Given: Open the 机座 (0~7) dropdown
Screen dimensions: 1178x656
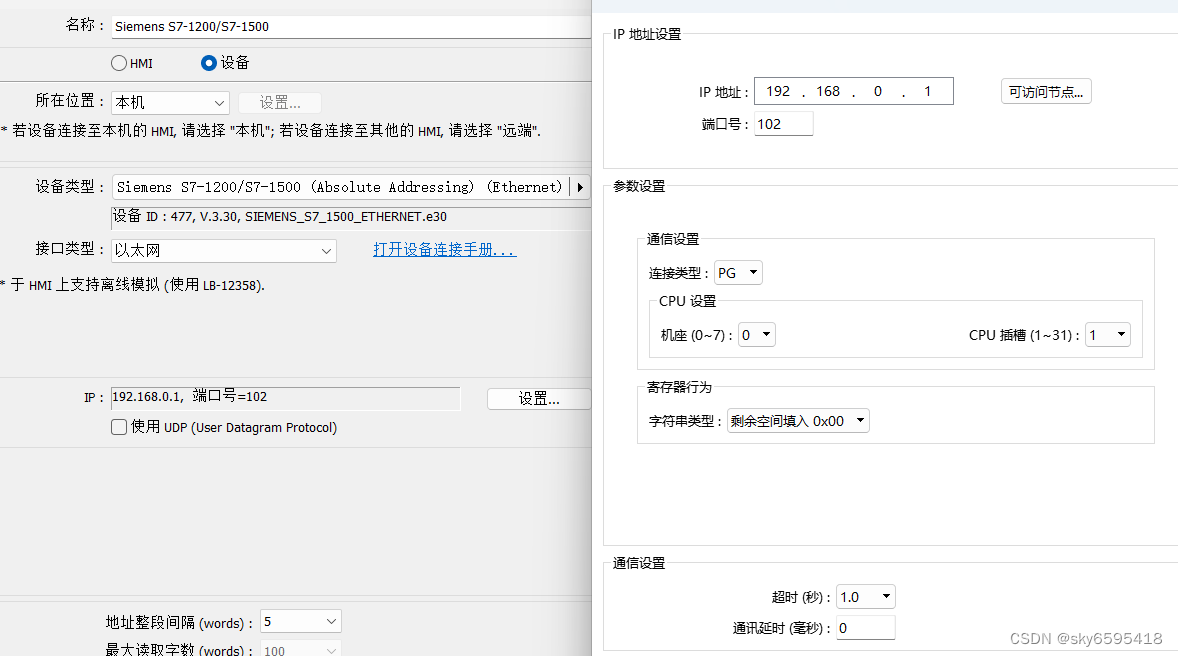Looking at the screenshot, I should point(757,334).
